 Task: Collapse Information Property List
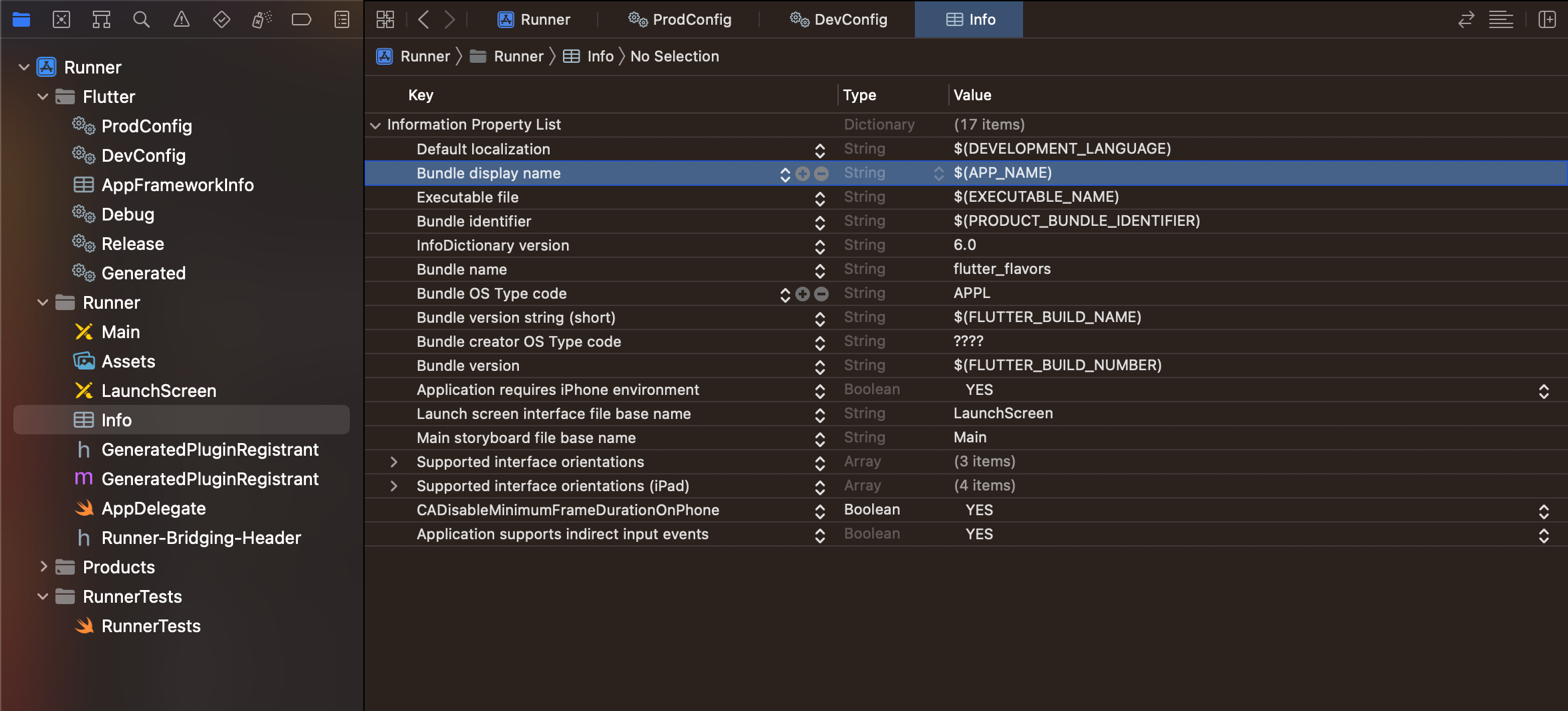pos(375,125)
